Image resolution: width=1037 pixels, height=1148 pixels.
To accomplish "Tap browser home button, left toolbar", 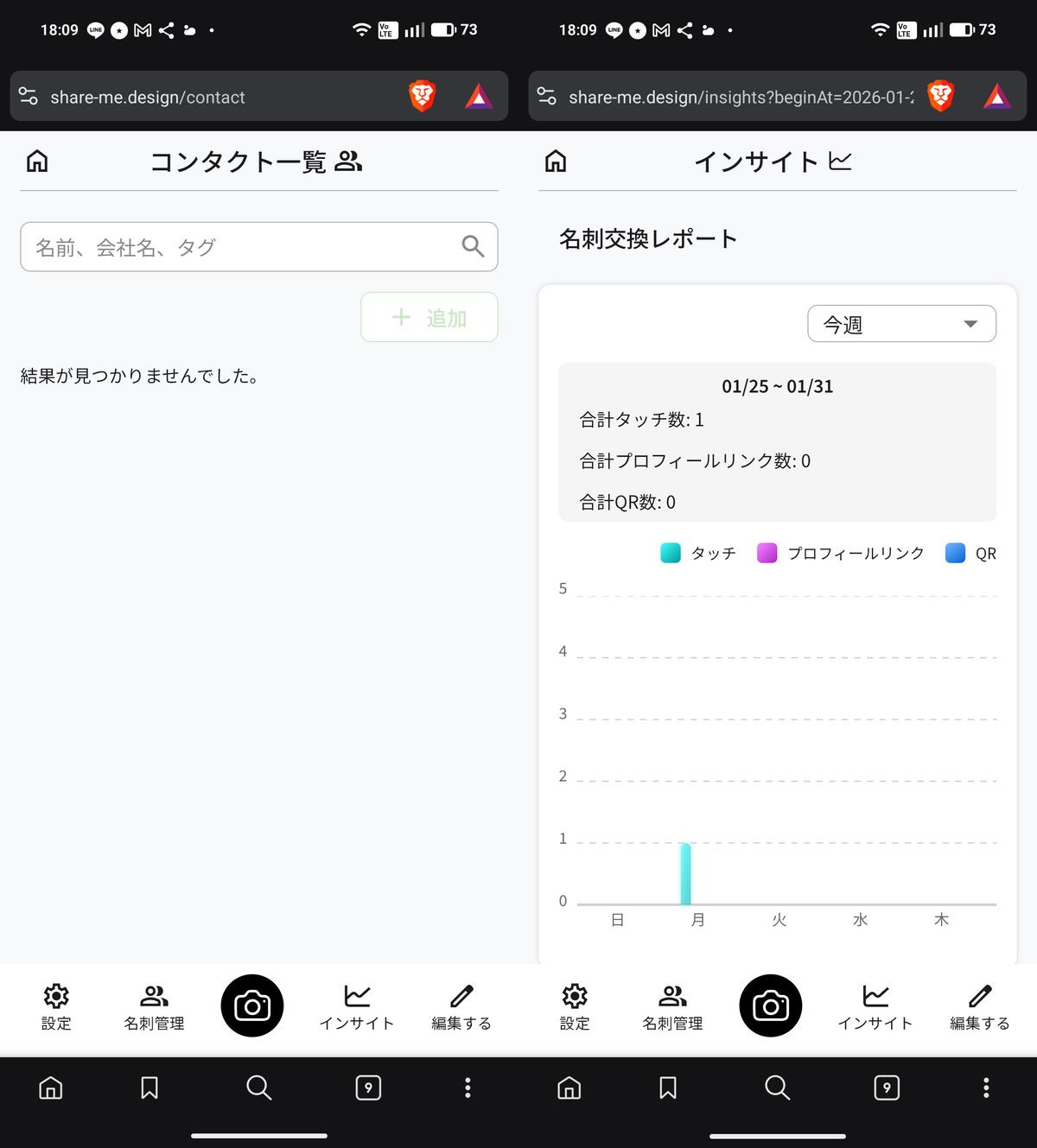I will coord(51,1088).
